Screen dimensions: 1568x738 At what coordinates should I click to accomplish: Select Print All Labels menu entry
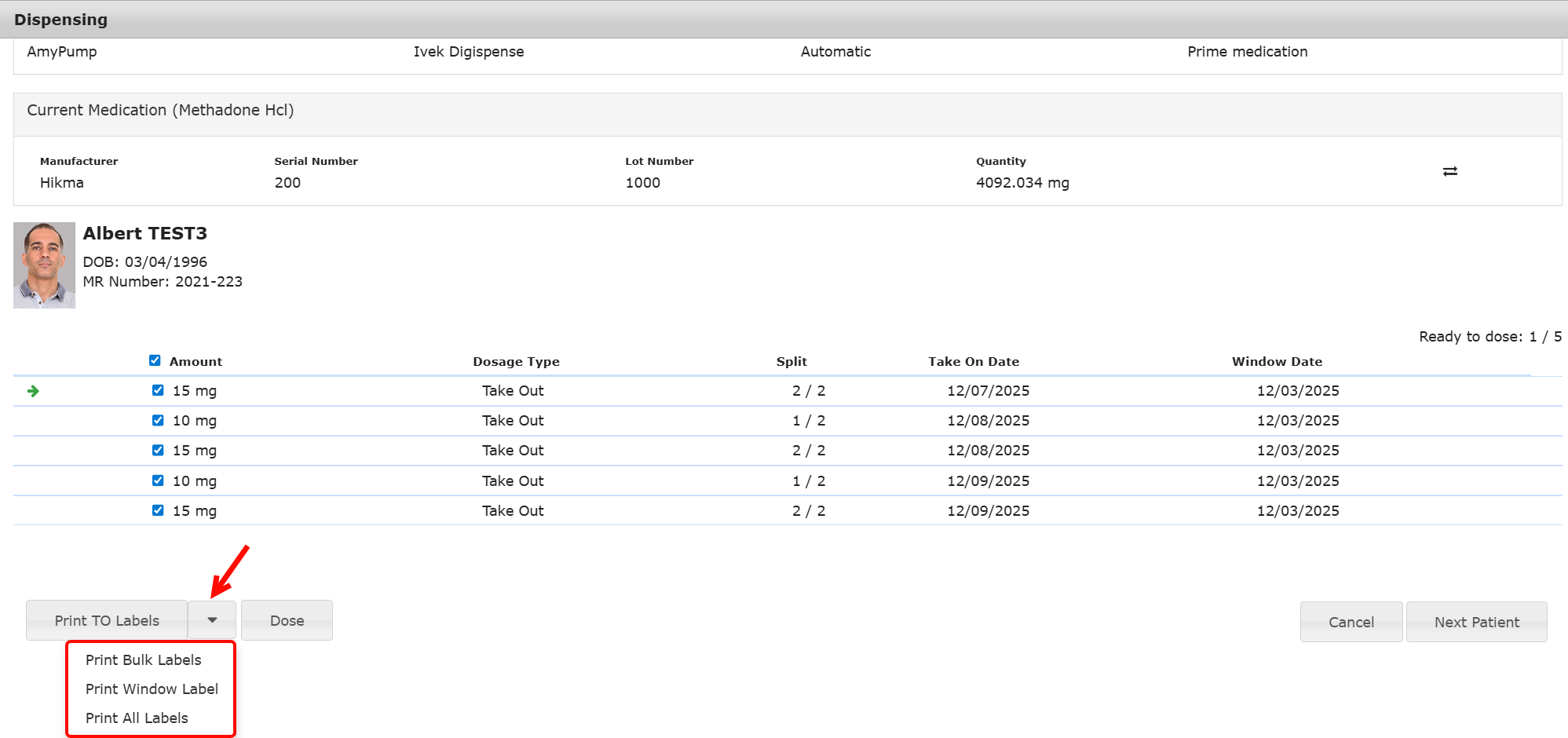[137, 718]
